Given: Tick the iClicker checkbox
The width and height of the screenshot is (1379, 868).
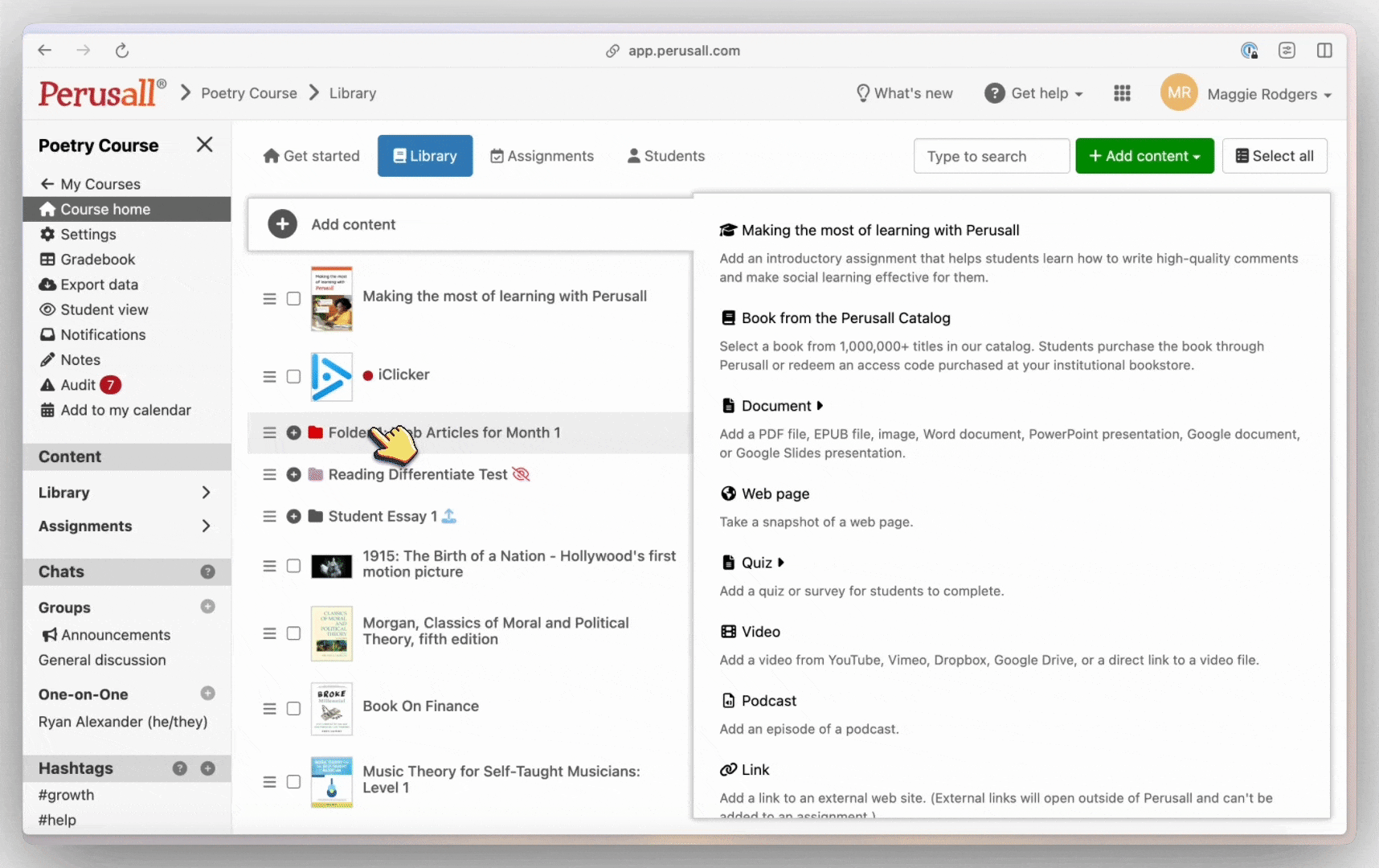Looking at the screenshot, I should tap(293, 376).
